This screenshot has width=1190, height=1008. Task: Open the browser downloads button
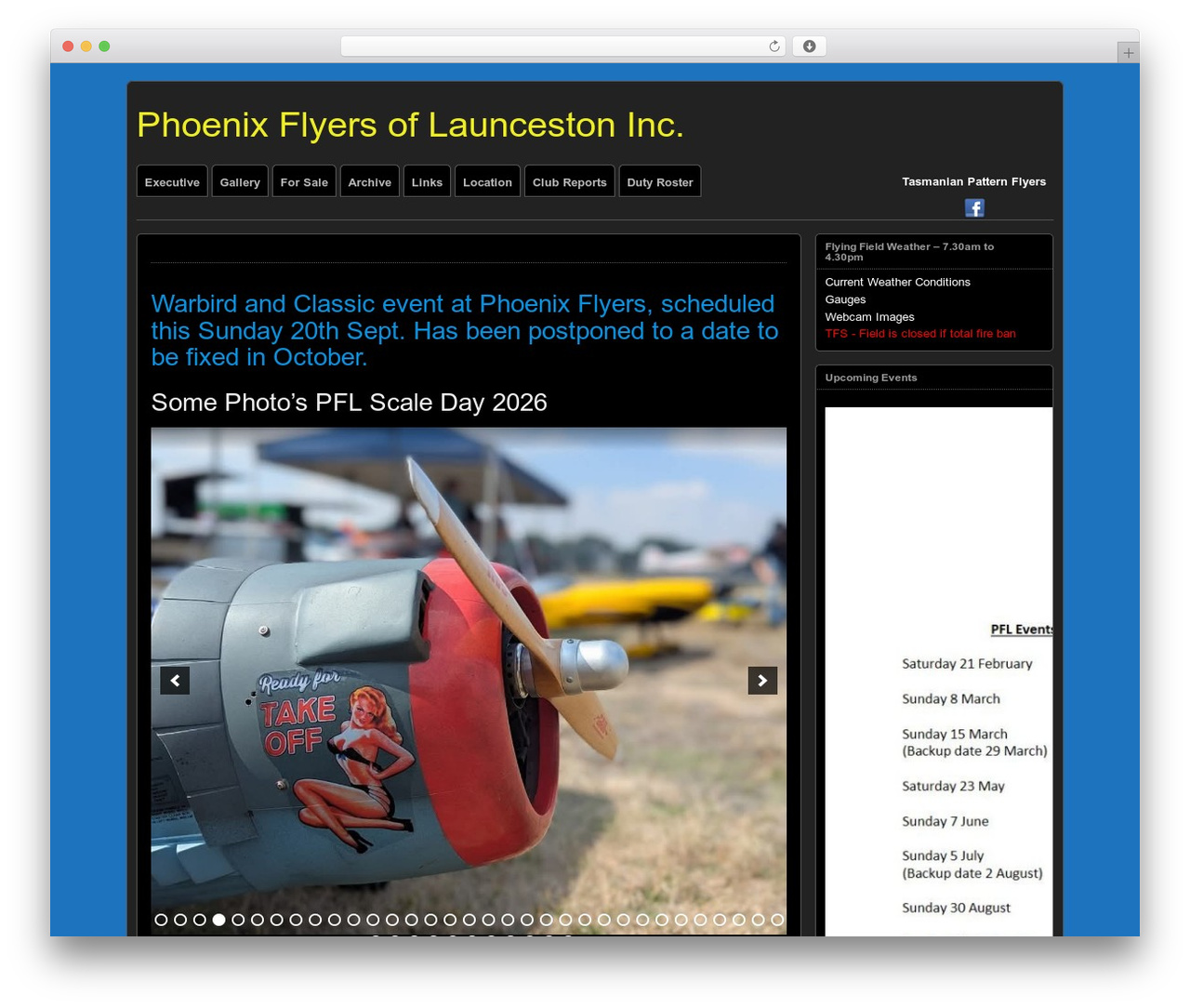(x=809, y=46)
